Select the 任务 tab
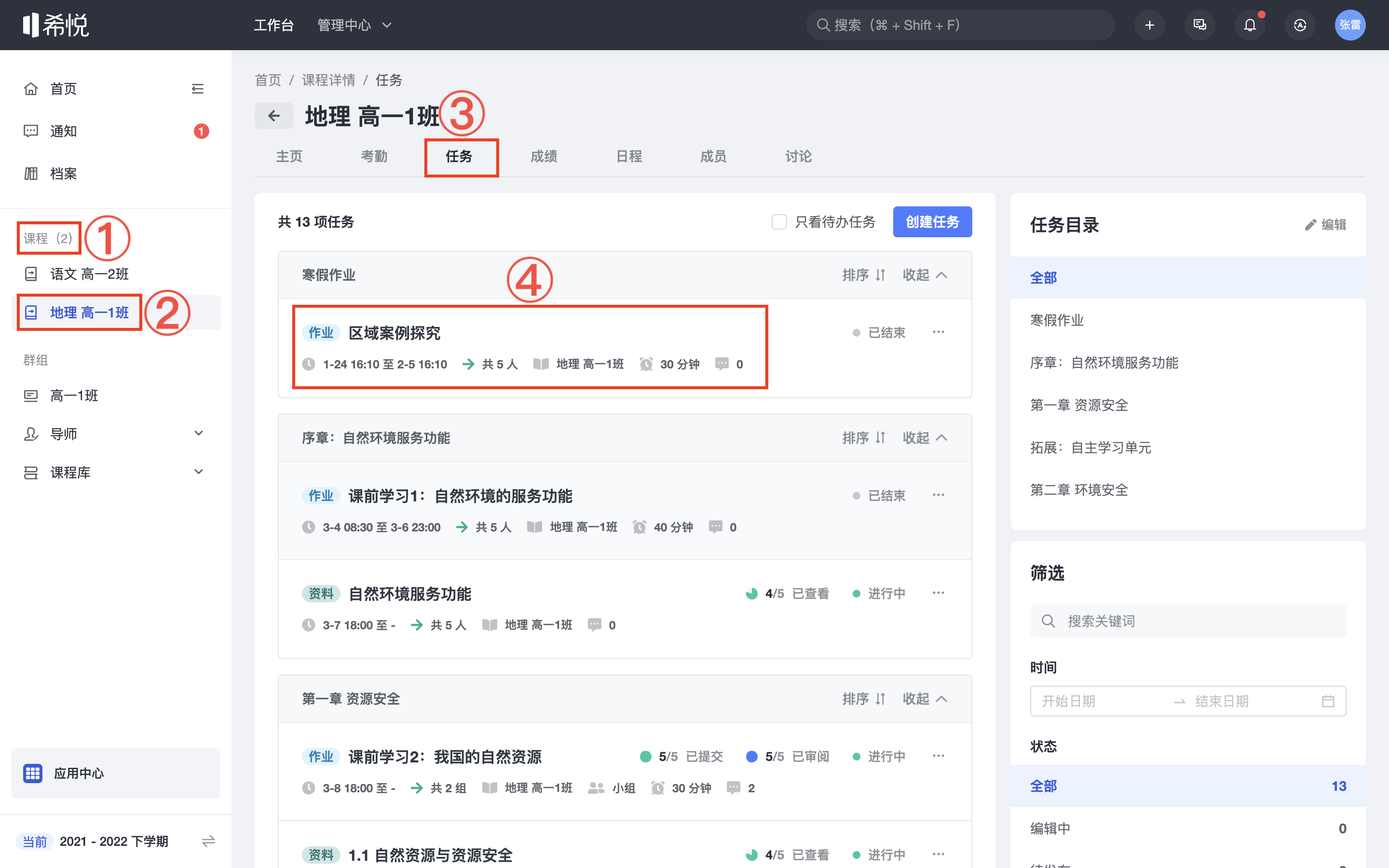The width and height of the screenshot is (1389, 868). click(x=459, y=156)
